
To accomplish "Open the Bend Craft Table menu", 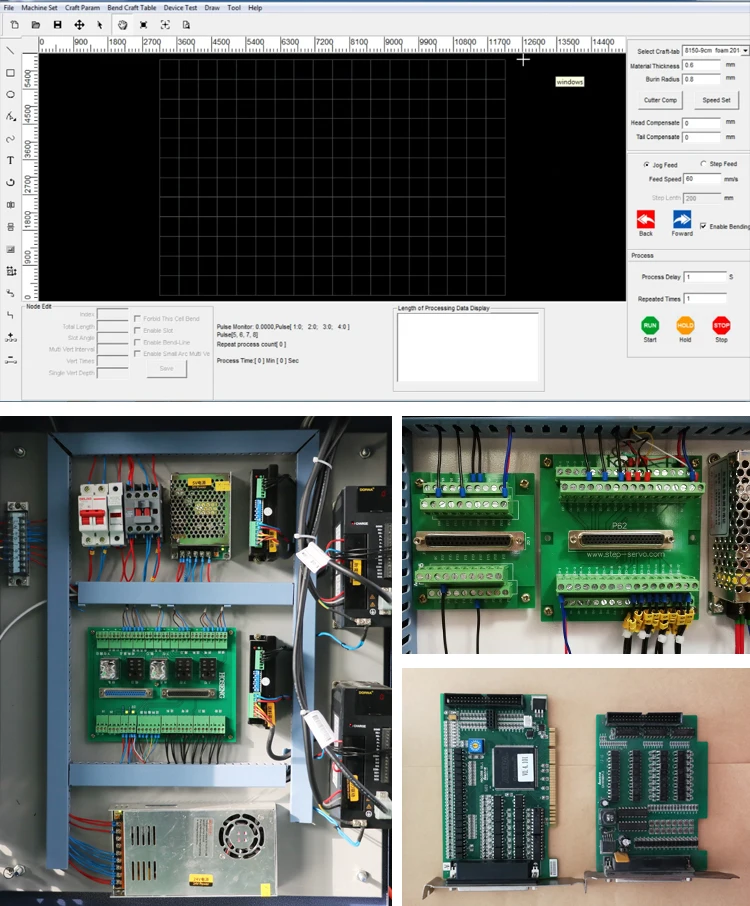I will coord(134,7).
